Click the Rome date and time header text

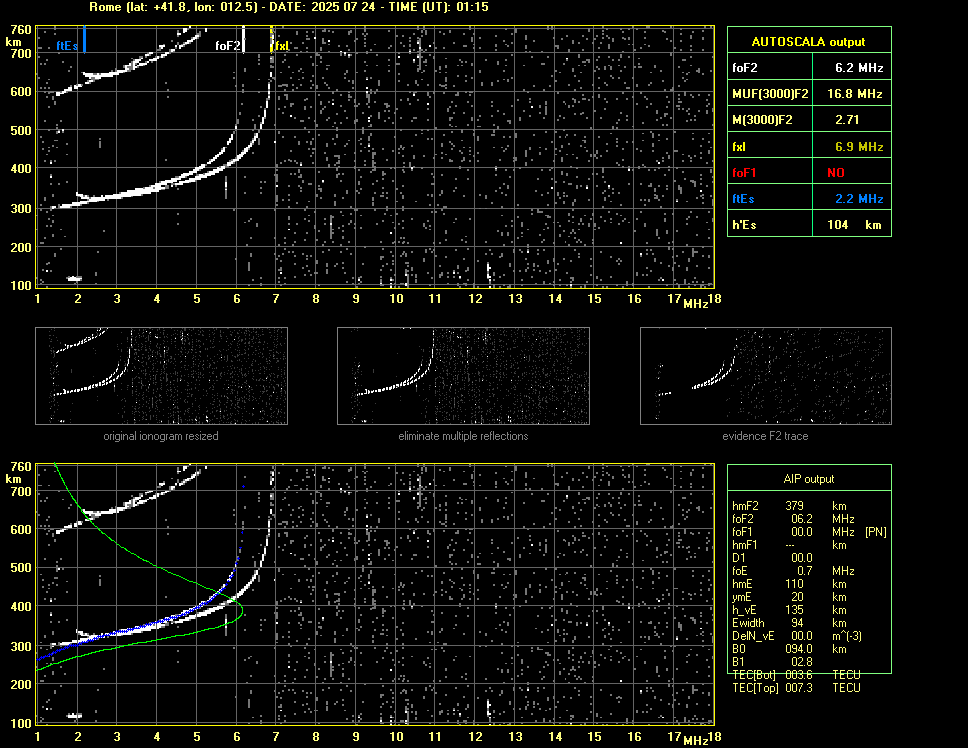click(288, 7)
